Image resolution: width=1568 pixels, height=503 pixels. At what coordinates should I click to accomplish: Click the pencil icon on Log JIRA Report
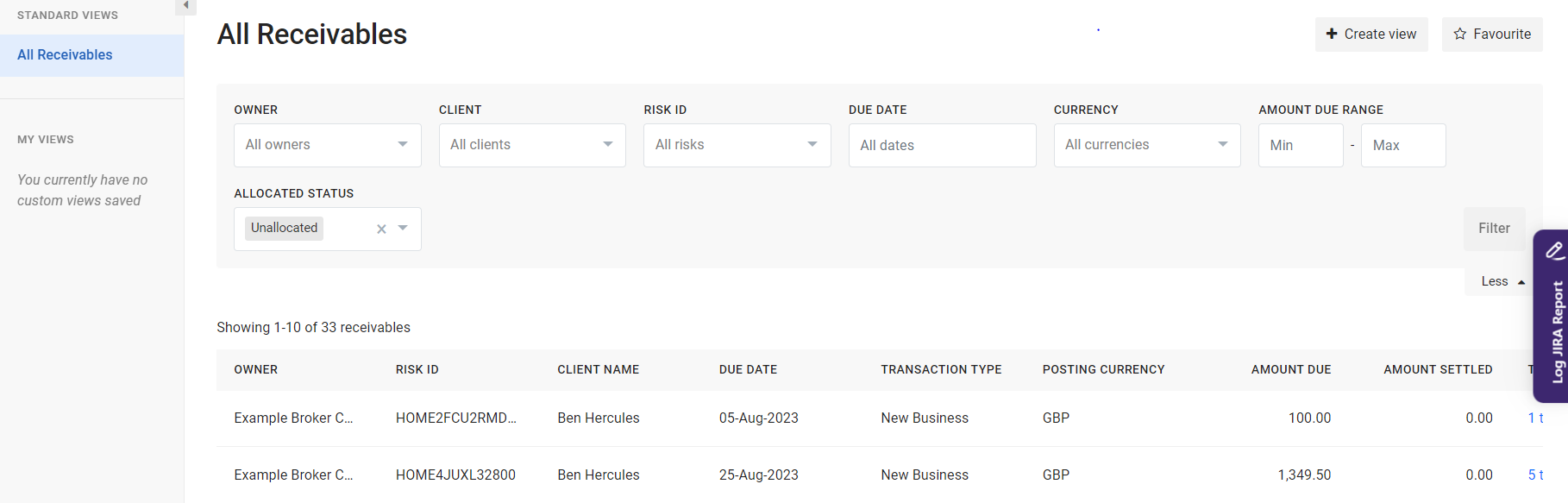click(1554, 251)
